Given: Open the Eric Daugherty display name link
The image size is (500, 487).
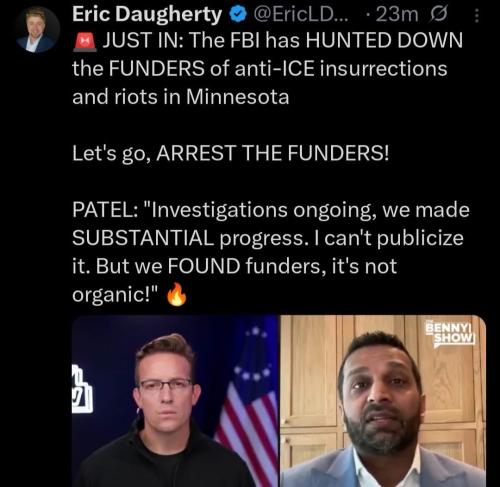Looking at the screenshot, I should [147, 15].
